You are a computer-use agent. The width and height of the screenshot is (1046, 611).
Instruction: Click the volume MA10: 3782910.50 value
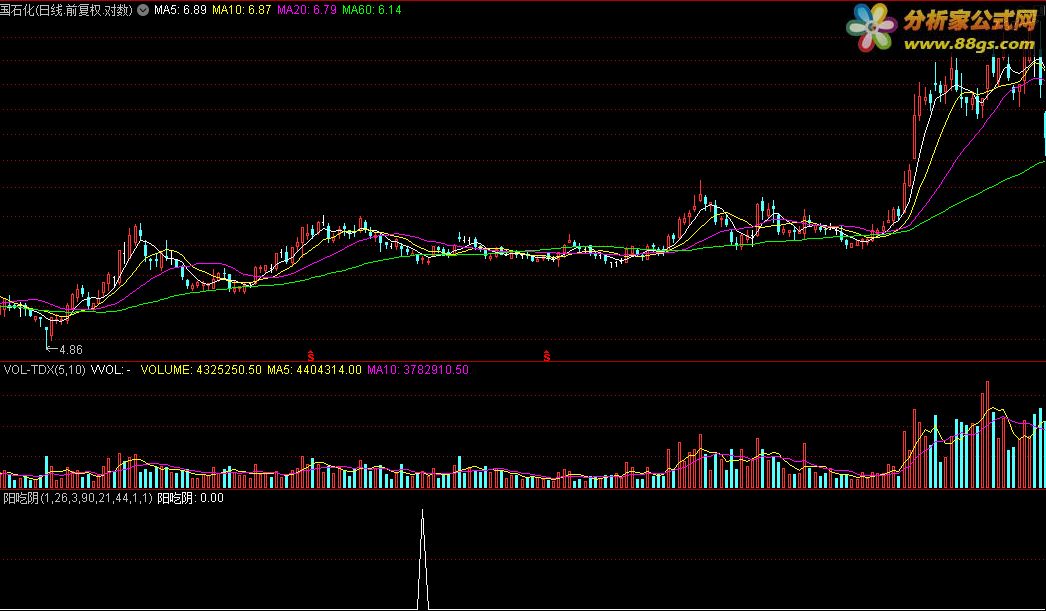pyautogui.click(x=418, y=370)
